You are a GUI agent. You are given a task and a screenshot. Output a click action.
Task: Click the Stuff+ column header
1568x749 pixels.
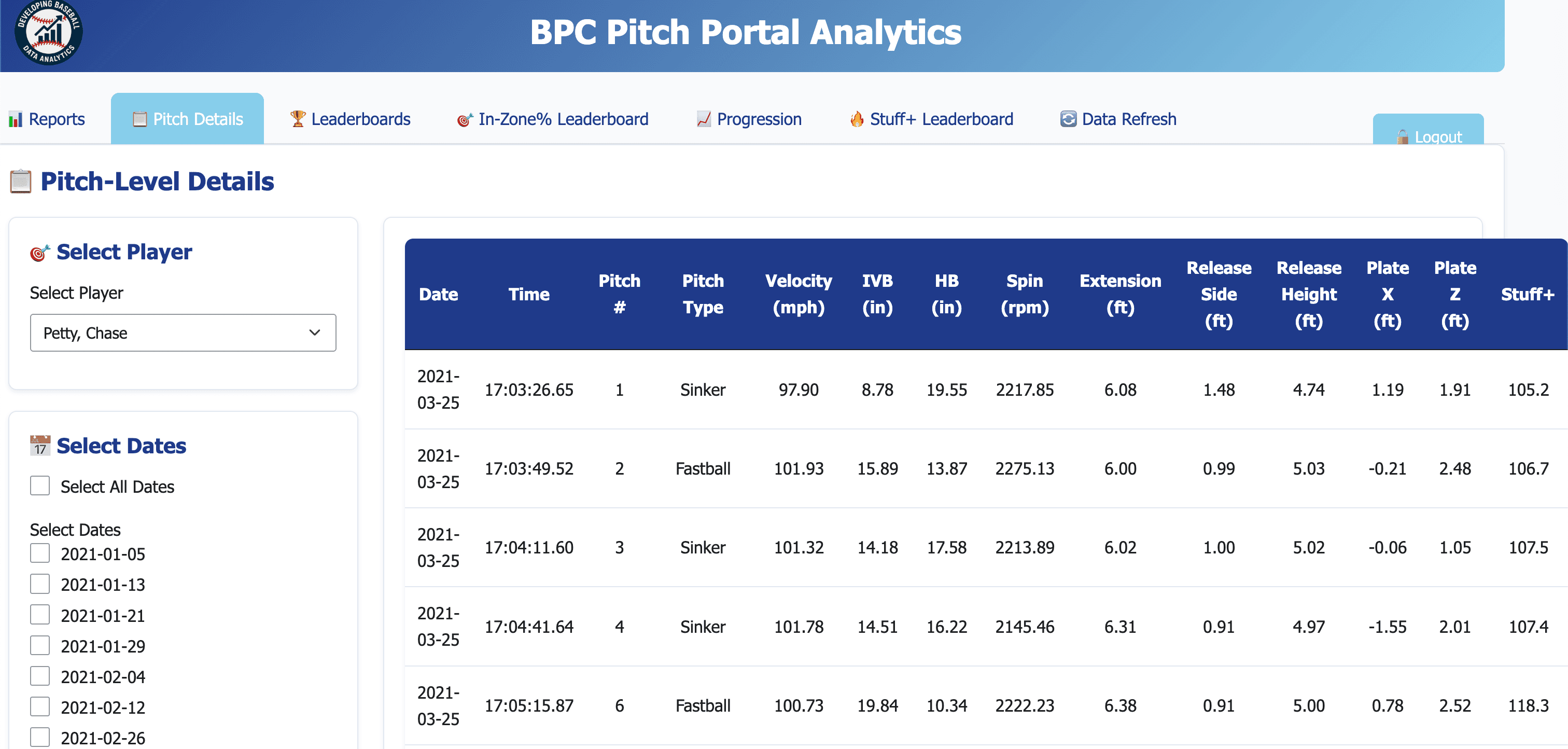coord(1529,294)
